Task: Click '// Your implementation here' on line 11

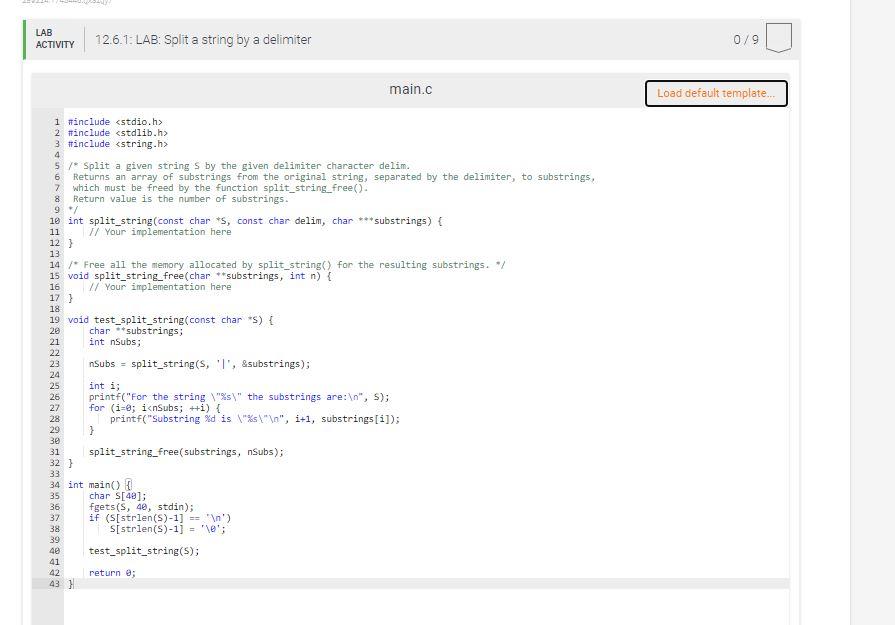Action: click(160, 232)
